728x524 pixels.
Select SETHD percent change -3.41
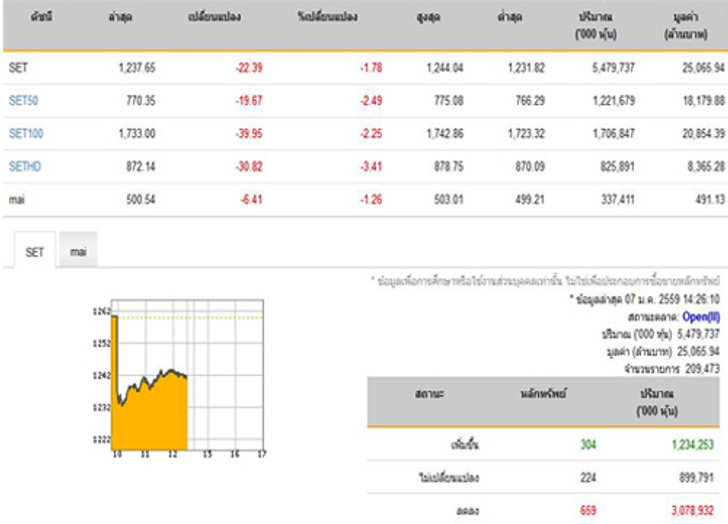pos(371,166)
